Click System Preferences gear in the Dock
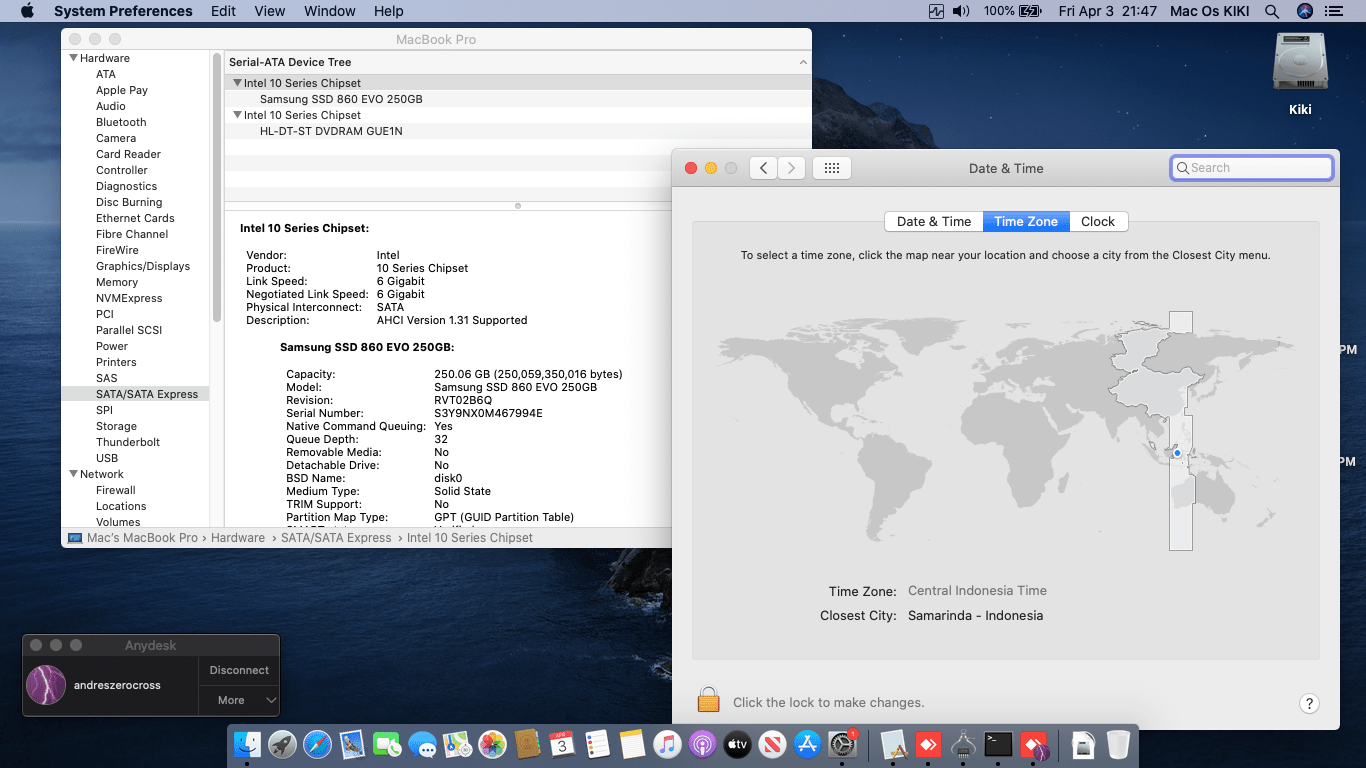The height and width of the screenshot is (768, 1366). click(x=842, y=744)
